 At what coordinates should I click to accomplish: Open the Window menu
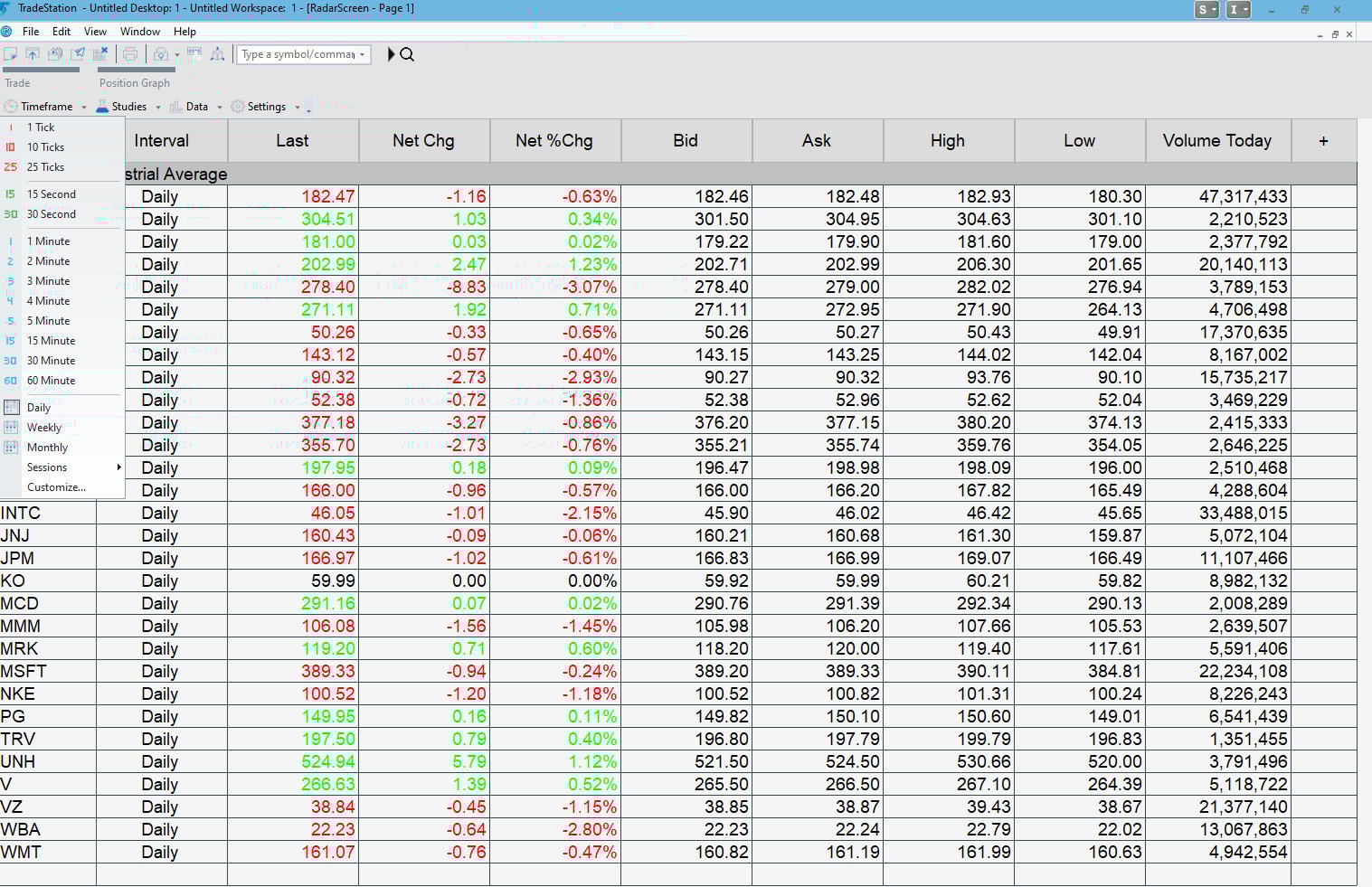coord(140,32)
